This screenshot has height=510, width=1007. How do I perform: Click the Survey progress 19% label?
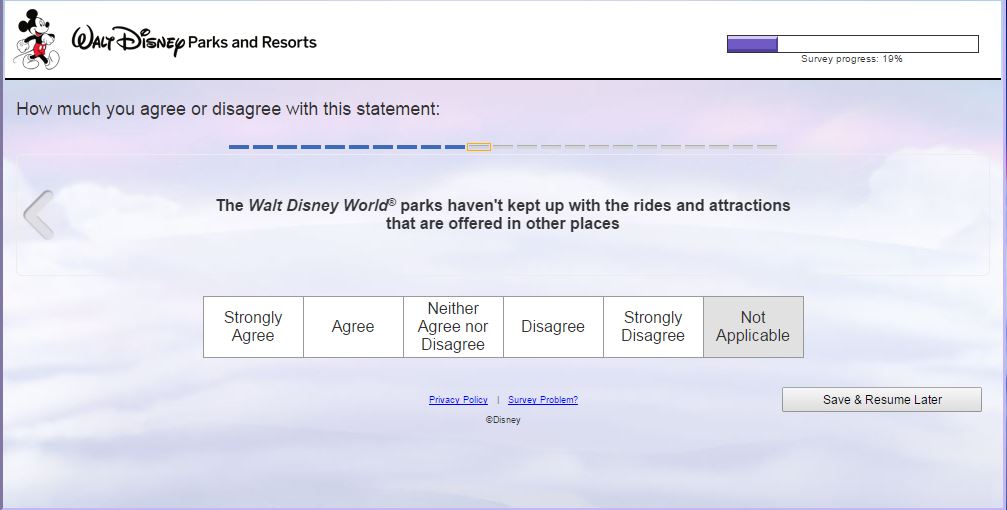coord(852,59)
